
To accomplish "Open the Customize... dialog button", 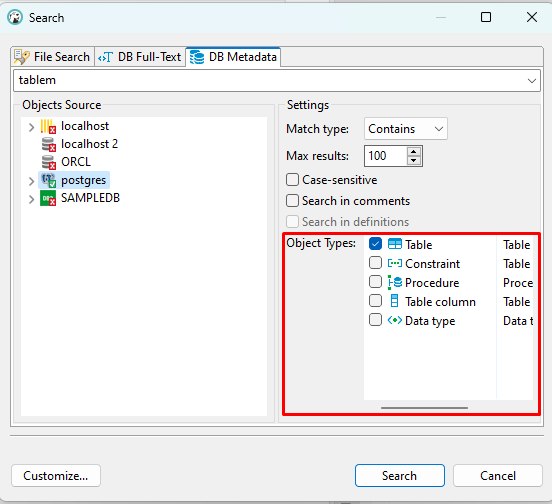I will point(56,475).
